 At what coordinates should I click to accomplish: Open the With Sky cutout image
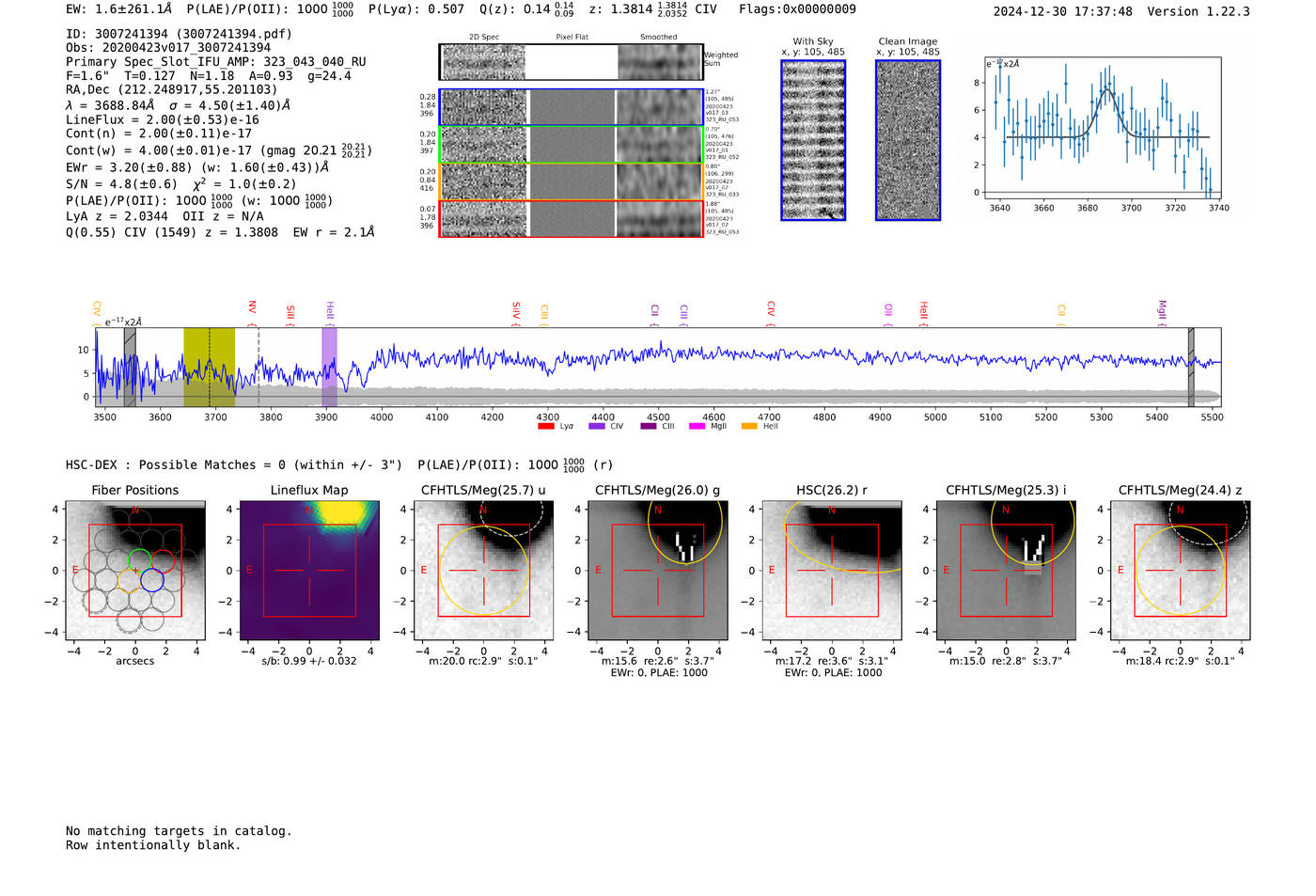coord(813,140)
